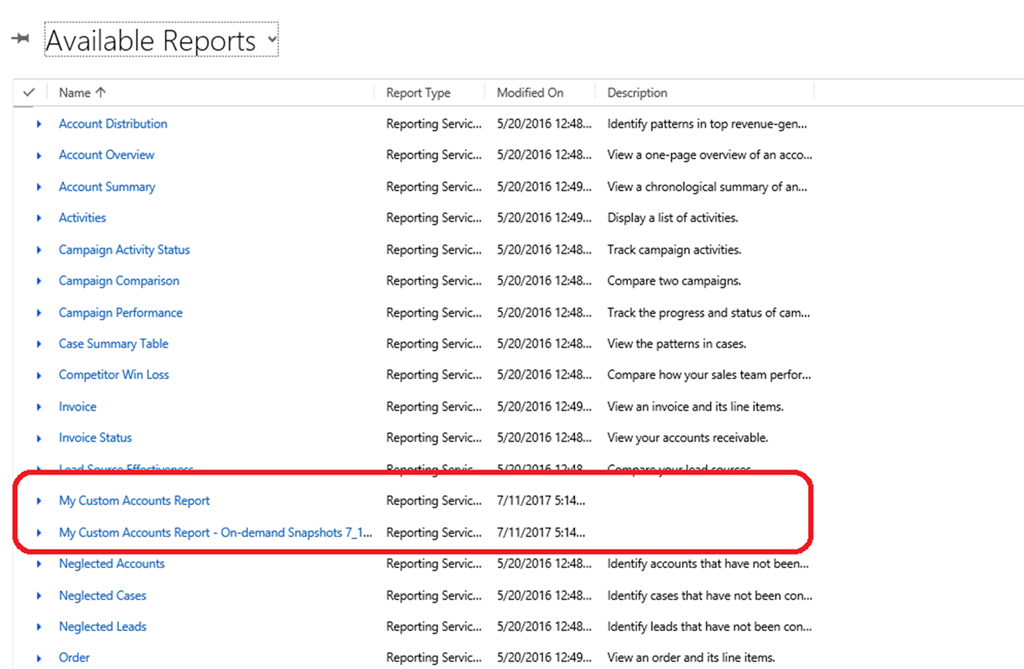Open the Available Reports view dropdown

click(x=271, y=41)
